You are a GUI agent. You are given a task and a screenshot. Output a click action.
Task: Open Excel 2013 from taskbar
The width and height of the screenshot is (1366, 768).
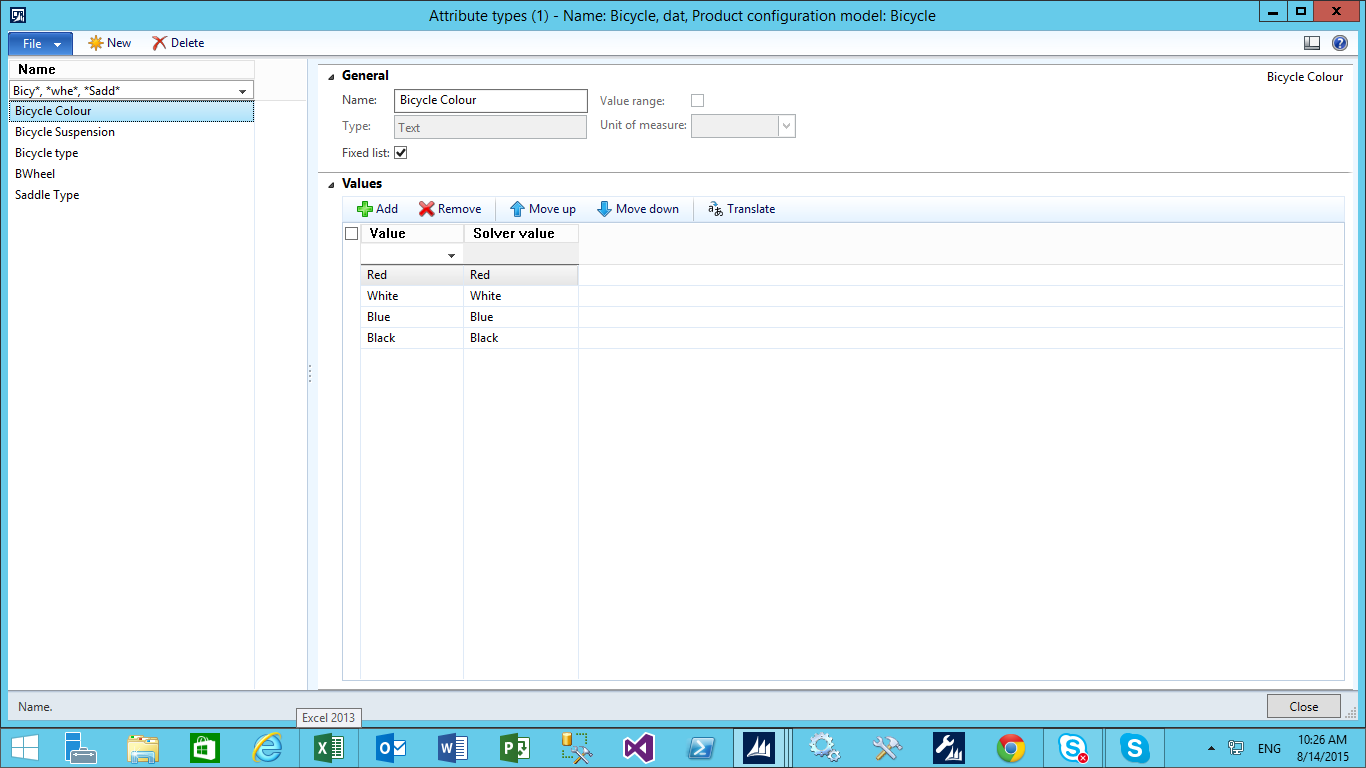[329, 747]
